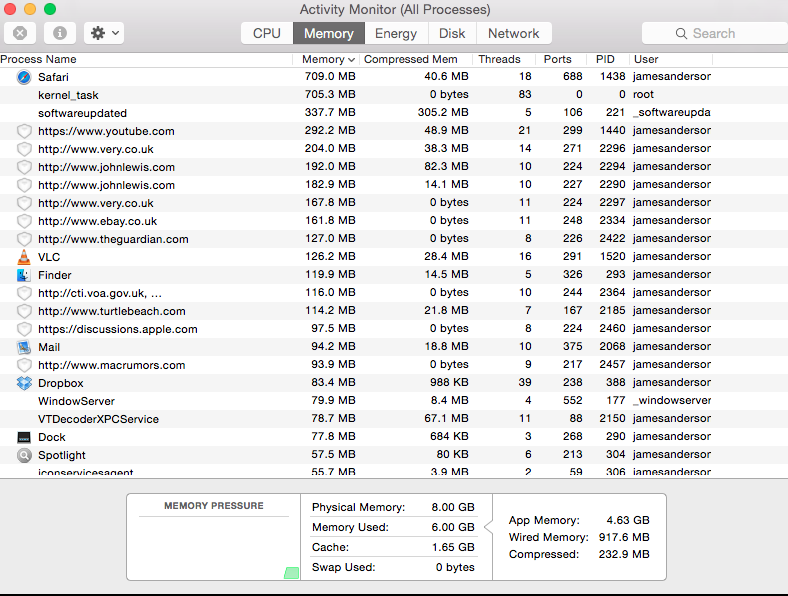Viewport: 788px width, 596px height.
Task: Select the Memory tab
Action: [329, 33]
